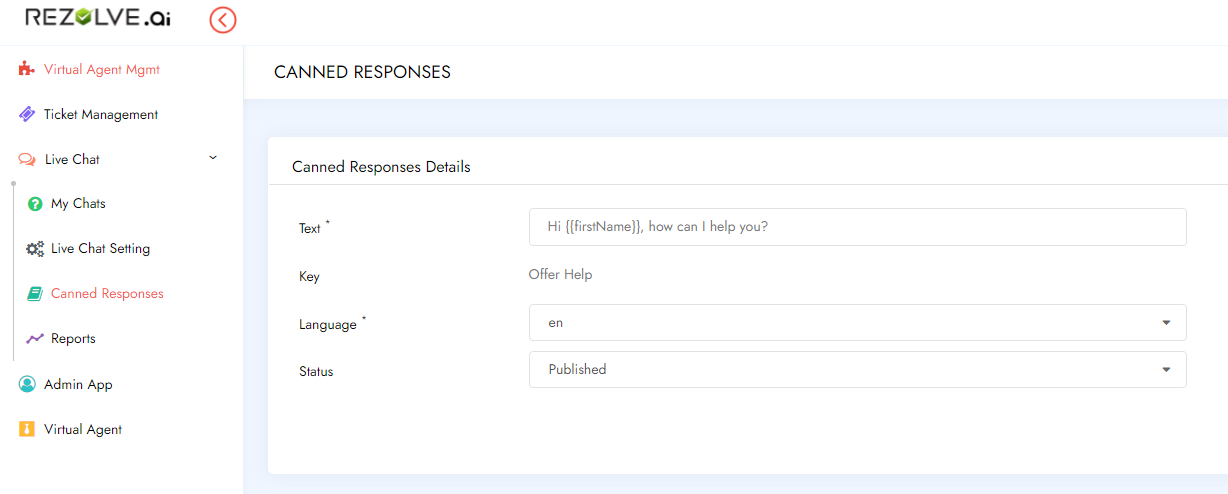Focus the Text input field
Viewport: 1228px width, 494px height.
857,227
